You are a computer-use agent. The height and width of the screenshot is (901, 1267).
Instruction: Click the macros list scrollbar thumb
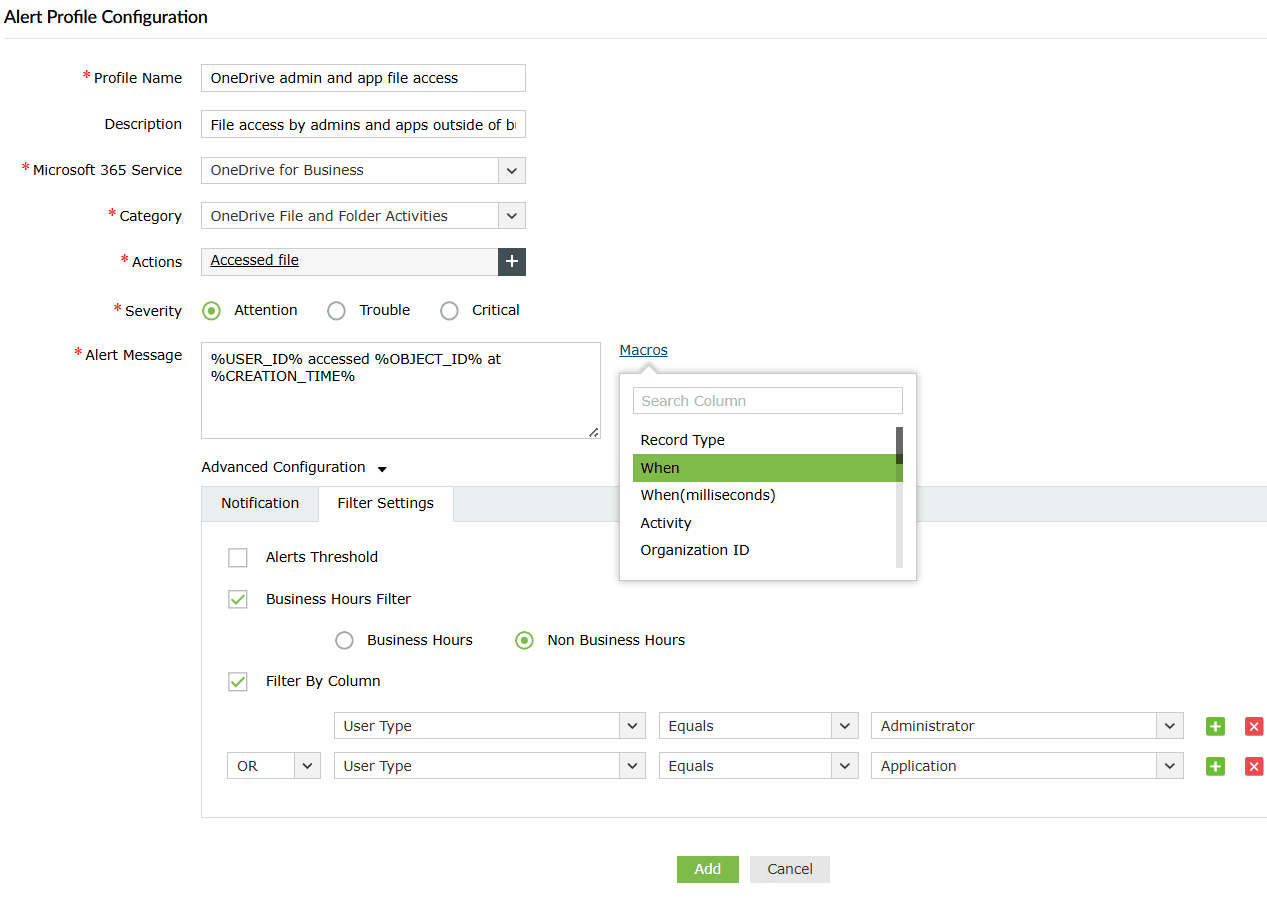(899, 445)
